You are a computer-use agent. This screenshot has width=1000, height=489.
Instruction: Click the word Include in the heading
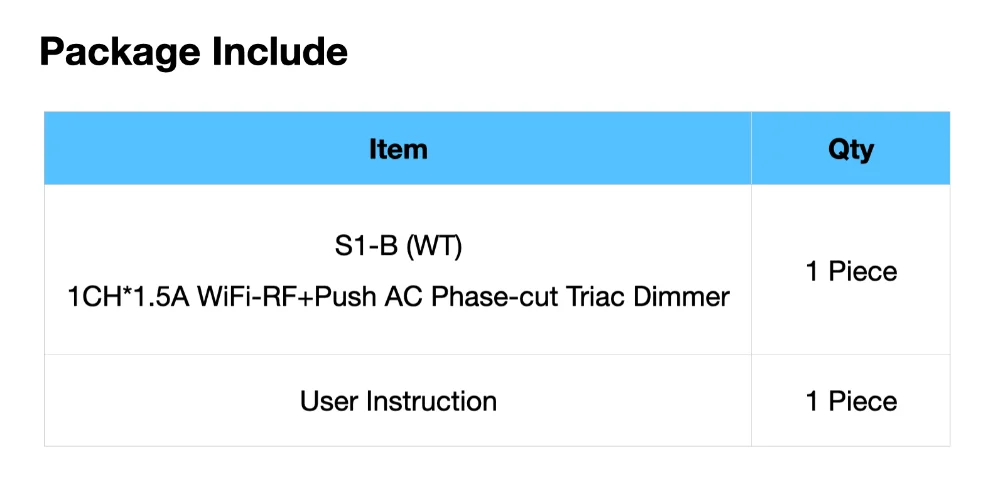pyautogui.click(x=281, y=52)
